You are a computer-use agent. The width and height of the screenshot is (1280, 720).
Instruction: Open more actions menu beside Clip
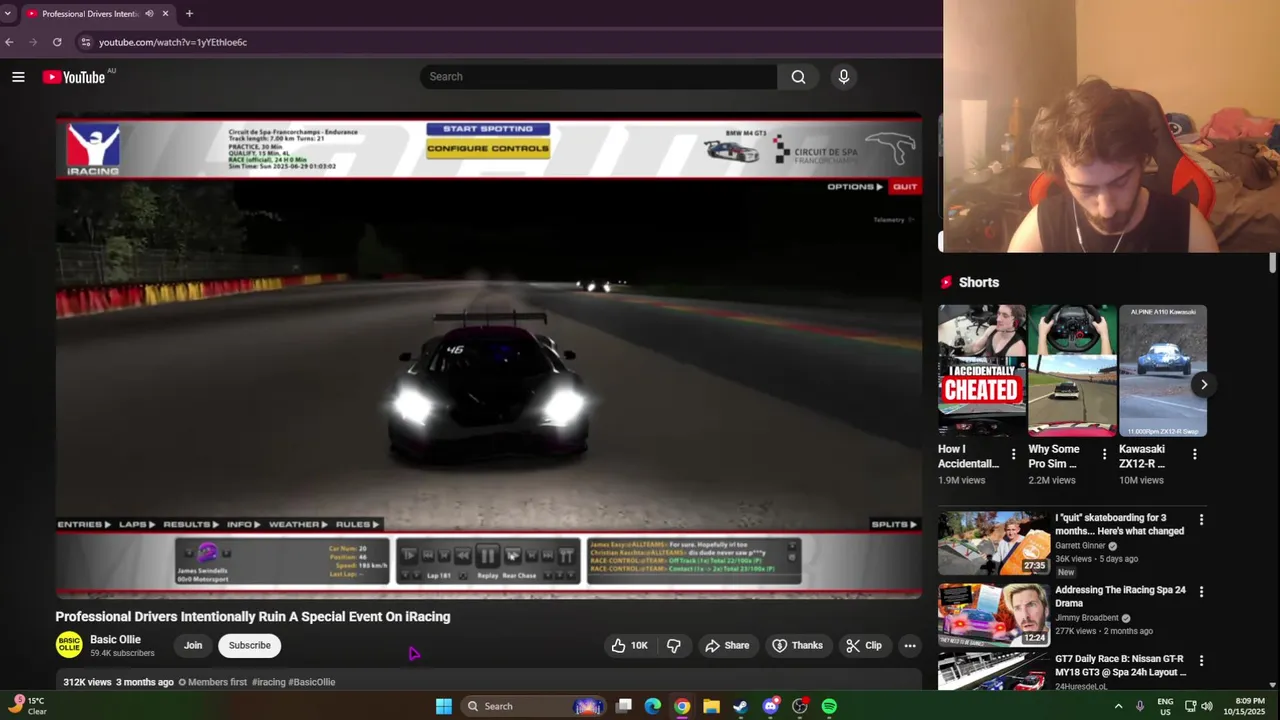tap(910, 646)
